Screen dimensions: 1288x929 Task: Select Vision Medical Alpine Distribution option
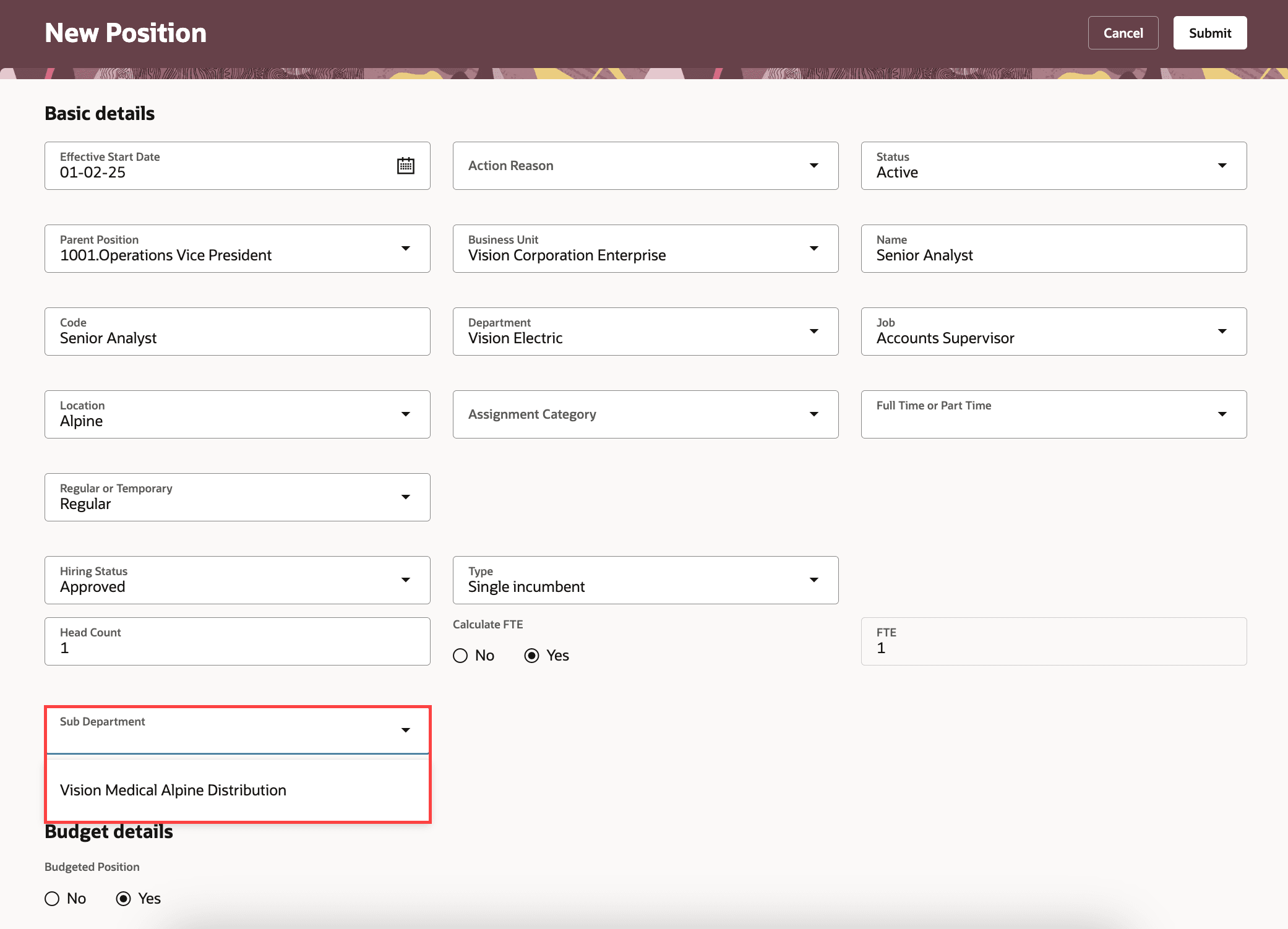click(x=173, y=790)
